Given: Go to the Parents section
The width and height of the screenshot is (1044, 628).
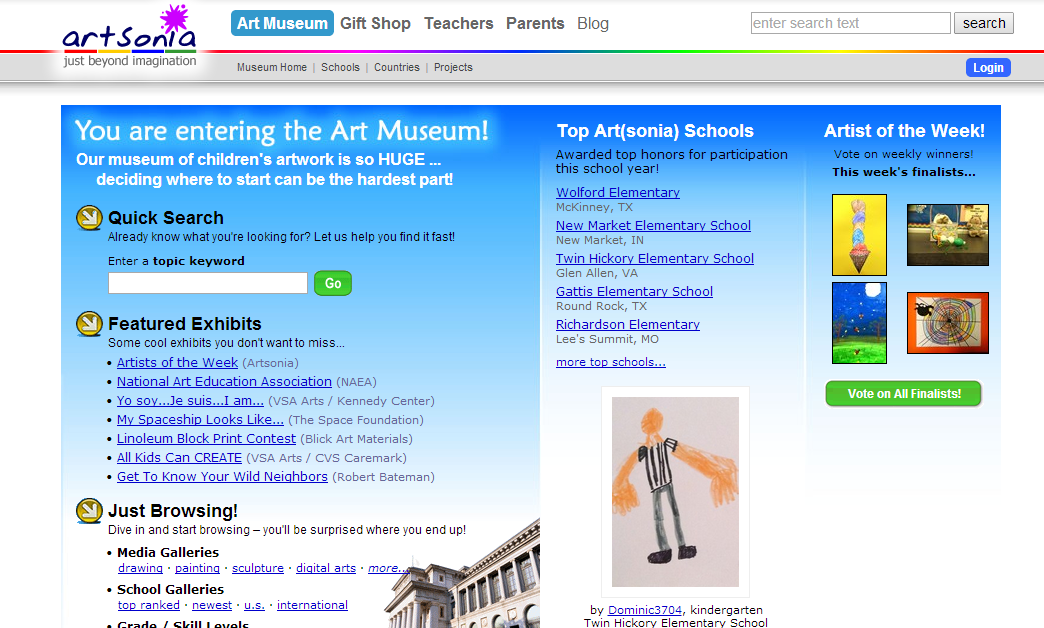Looking at the screenshot, I should tap(535, 23).
